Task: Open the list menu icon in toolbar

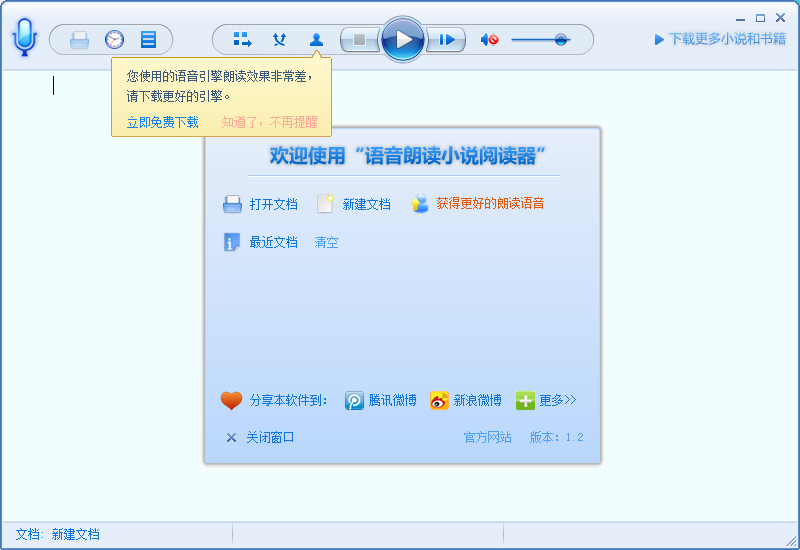Action: [x=148, y=39]
